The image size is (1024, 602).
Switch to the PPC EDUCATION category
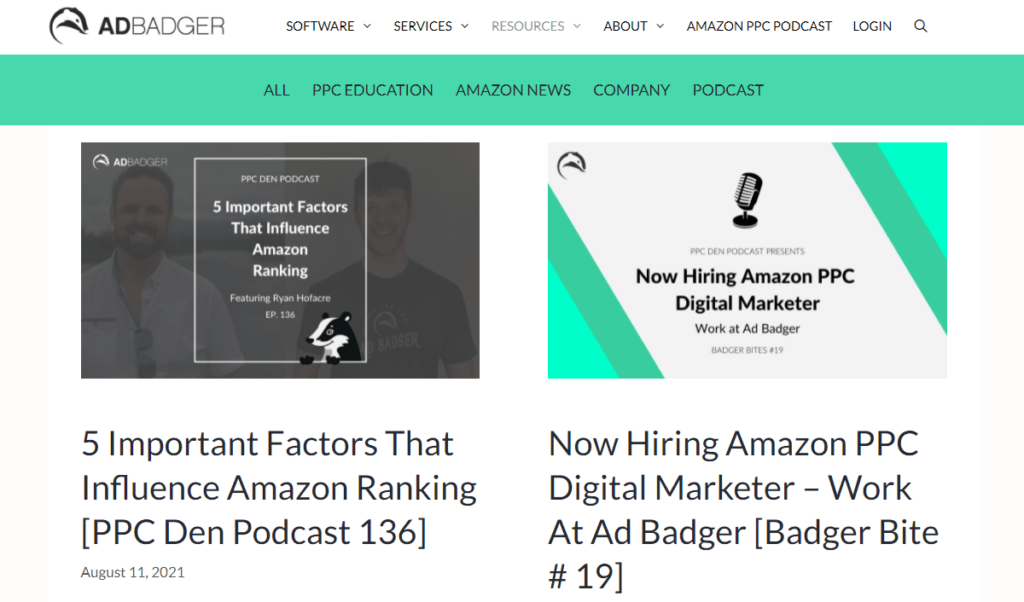click(x=372, y=90)
